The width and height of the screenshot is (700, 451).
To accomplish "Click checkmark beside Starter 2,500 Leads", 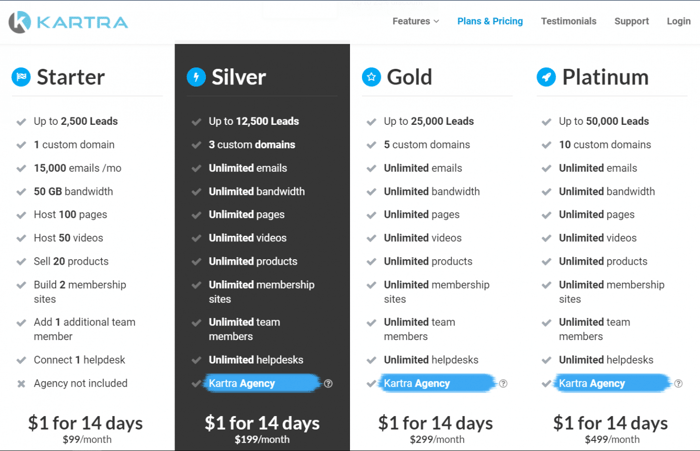I will click(x=21, y=122).
